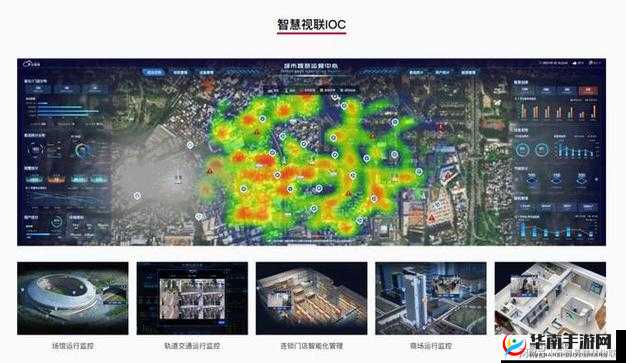
Task: Click the 连锁门店智能化管理 caption text
Action: click(x=311, y=346)
